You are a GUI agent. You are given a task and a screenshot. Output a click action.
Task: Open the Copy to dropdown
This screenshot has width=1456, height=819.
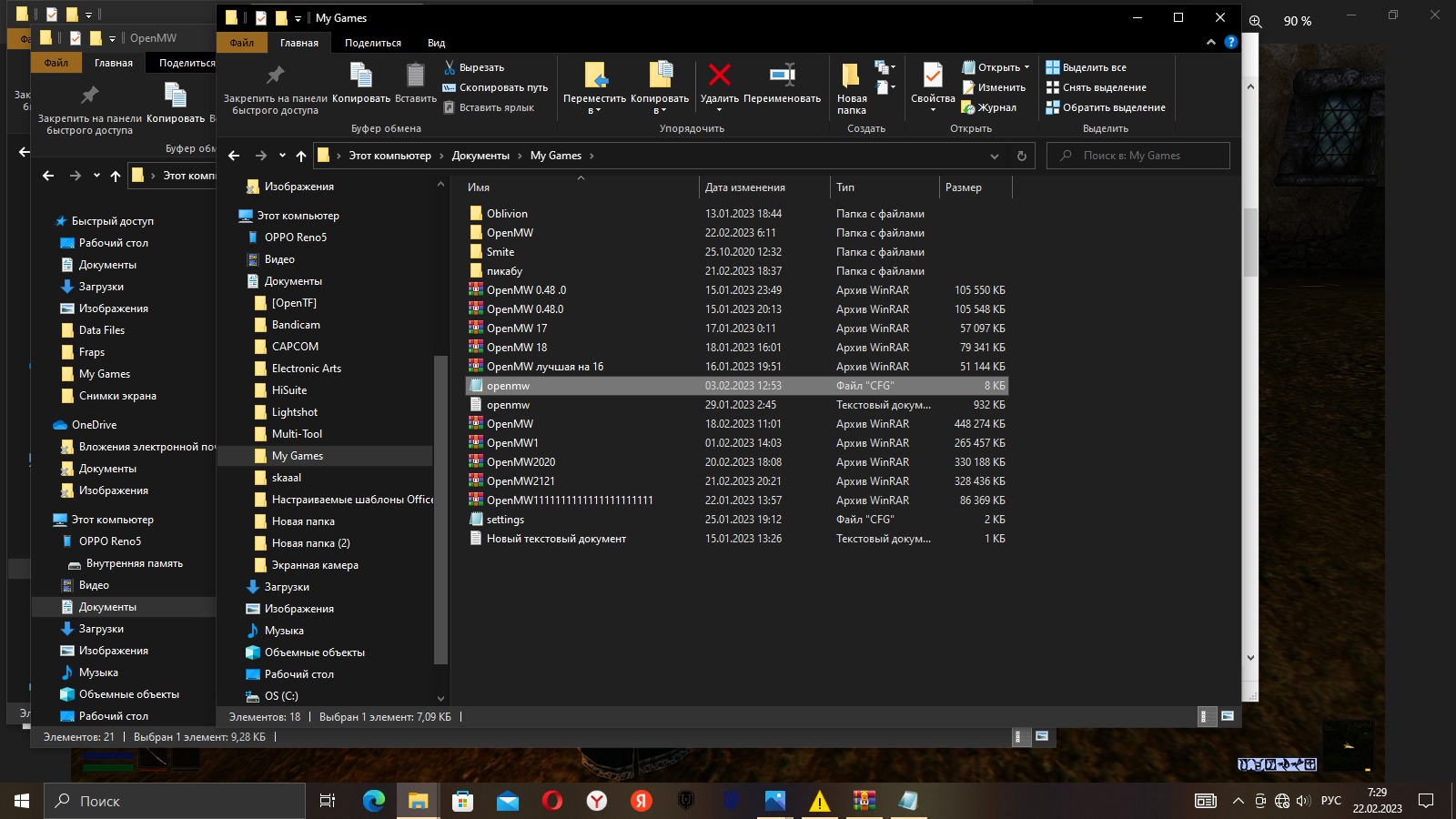(660, 87)
